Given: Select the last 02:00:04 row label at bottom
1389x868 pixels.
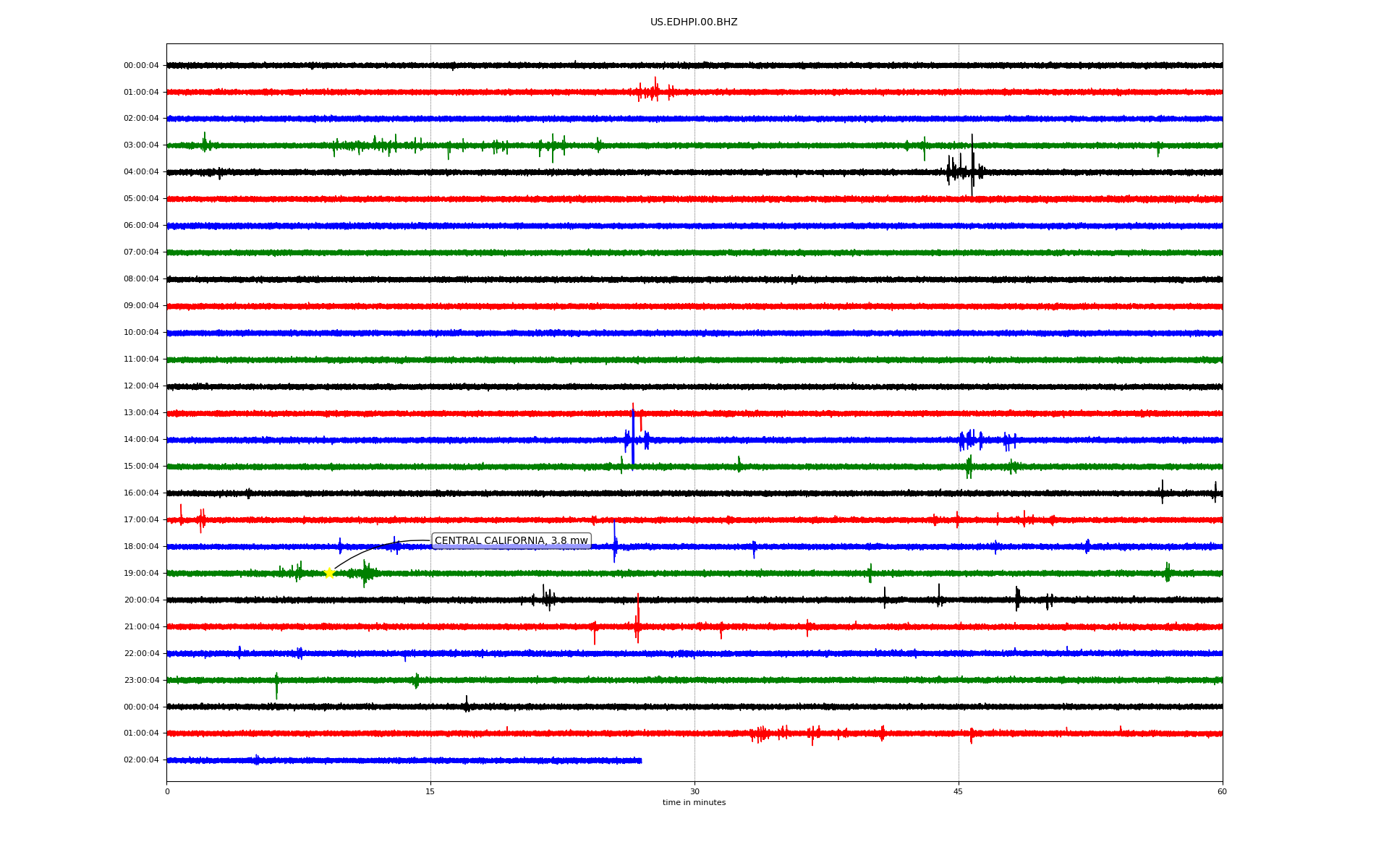Looking at the screenshot, I should coord(141,759).
